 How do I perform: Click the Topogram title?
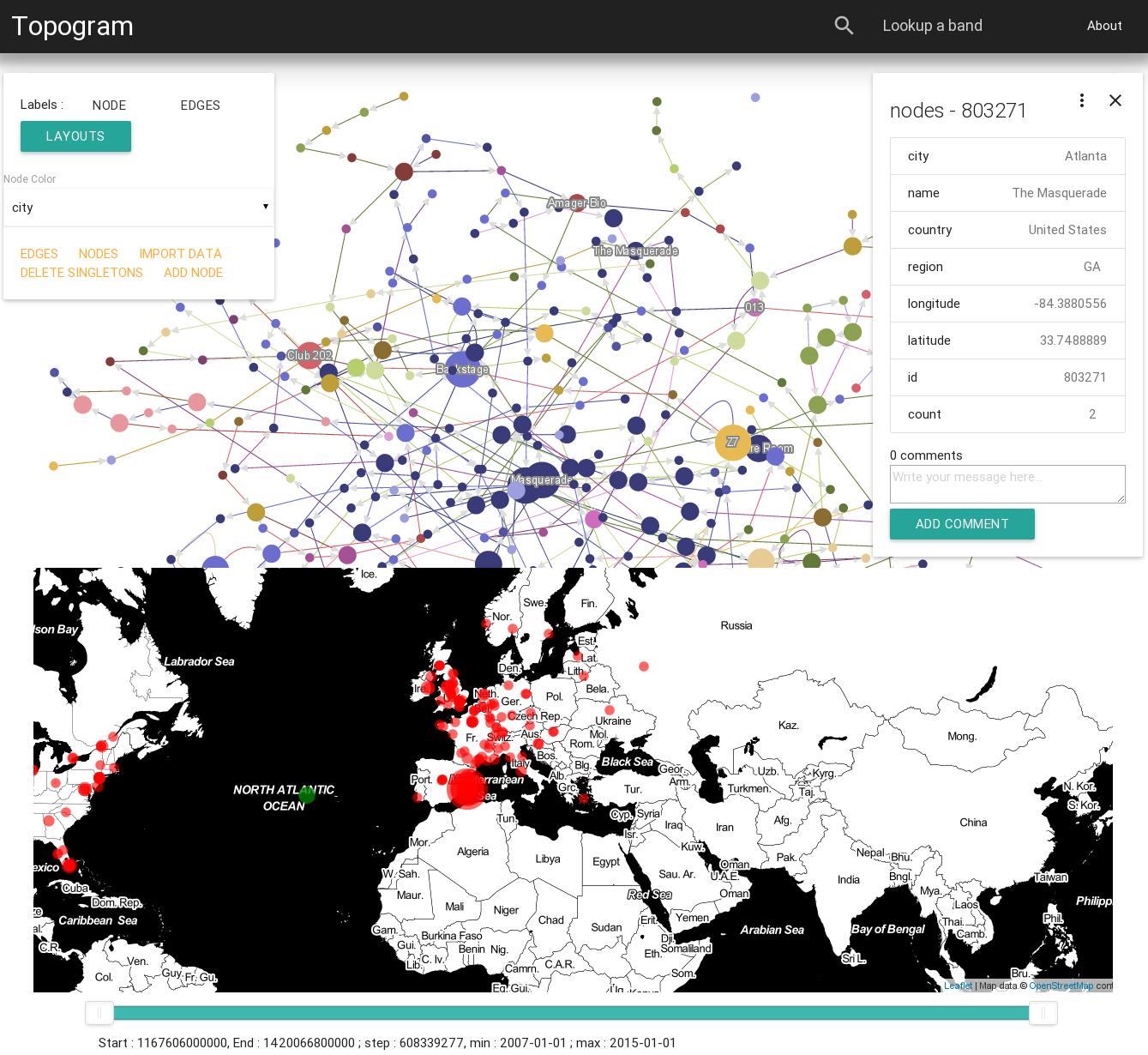coord(73,27)
